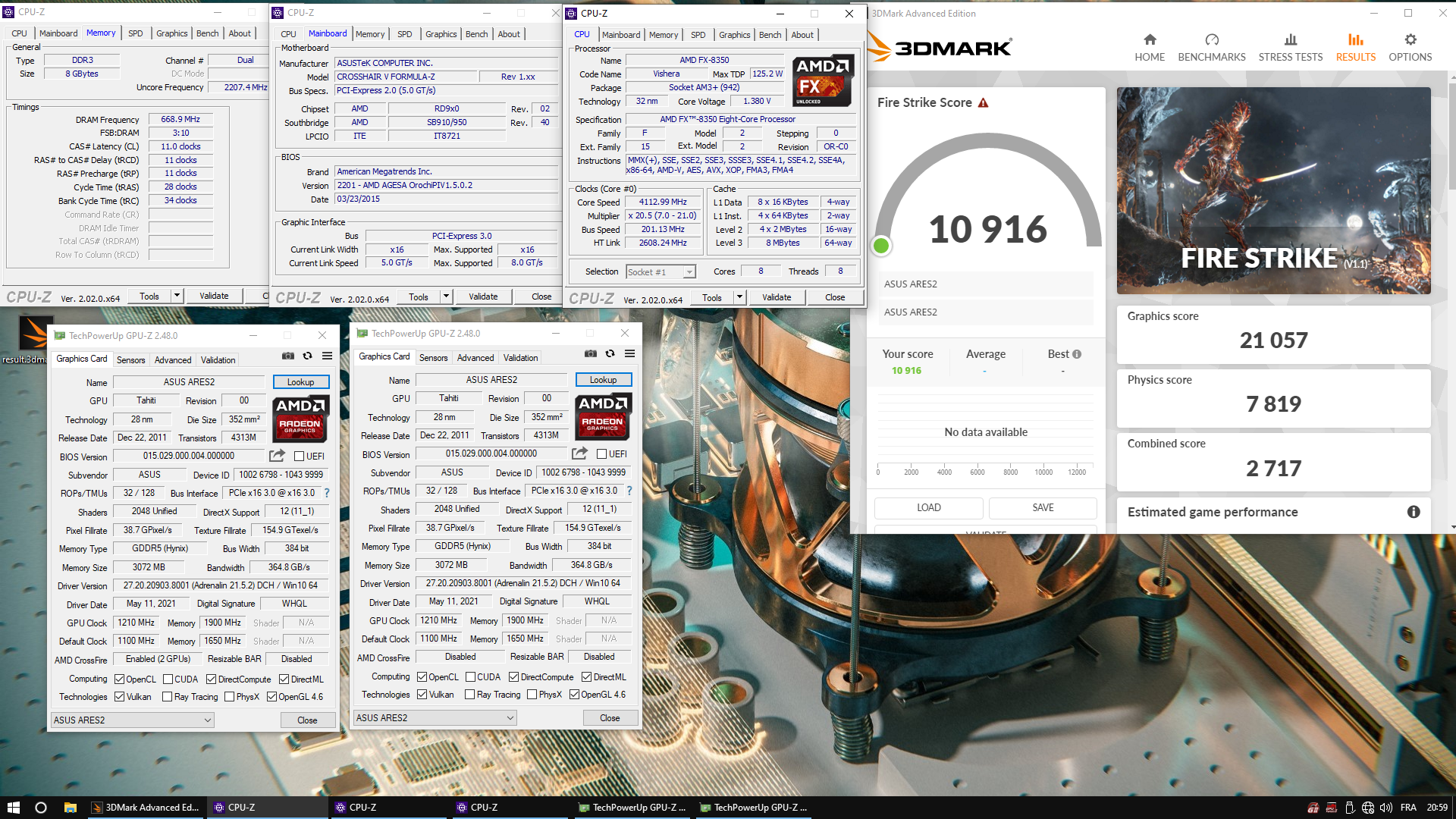Click the LOAD button in 3DMark
1456x819 pixels.
click(x=928, y=508)
